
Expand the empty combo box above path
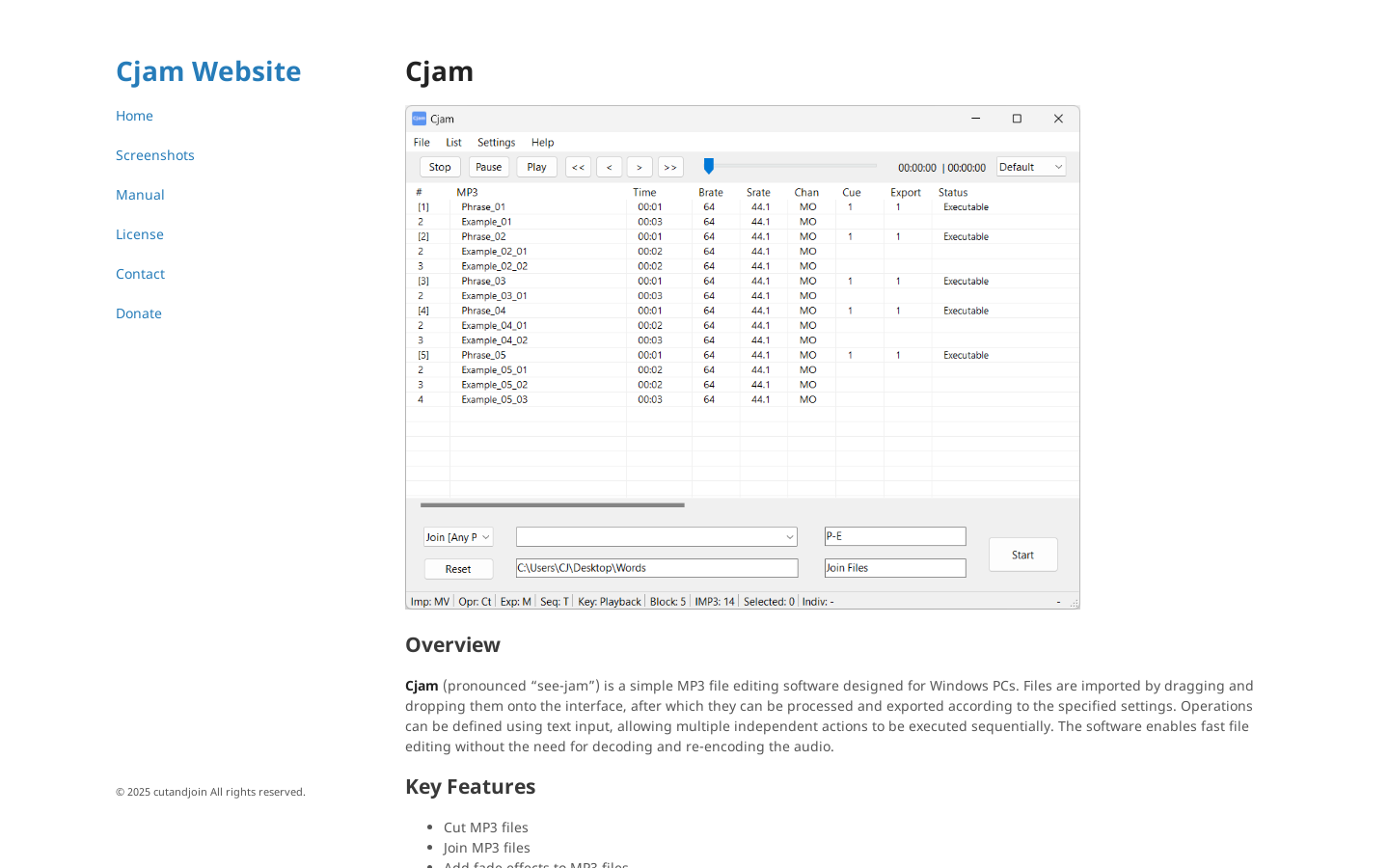tap(657, 537)
